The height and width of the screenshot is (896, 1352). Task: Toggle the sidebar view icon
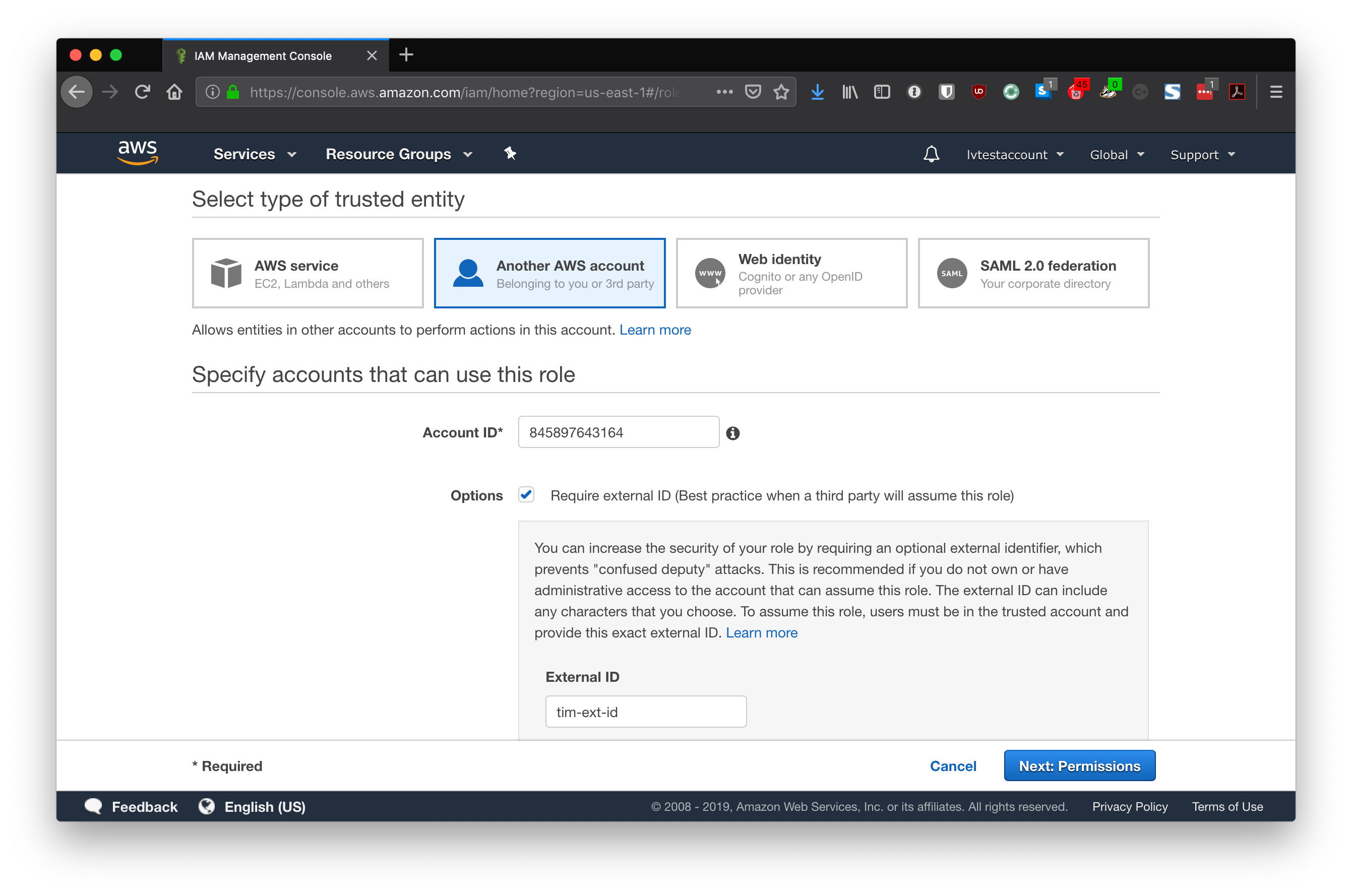[x=882, y=92]
